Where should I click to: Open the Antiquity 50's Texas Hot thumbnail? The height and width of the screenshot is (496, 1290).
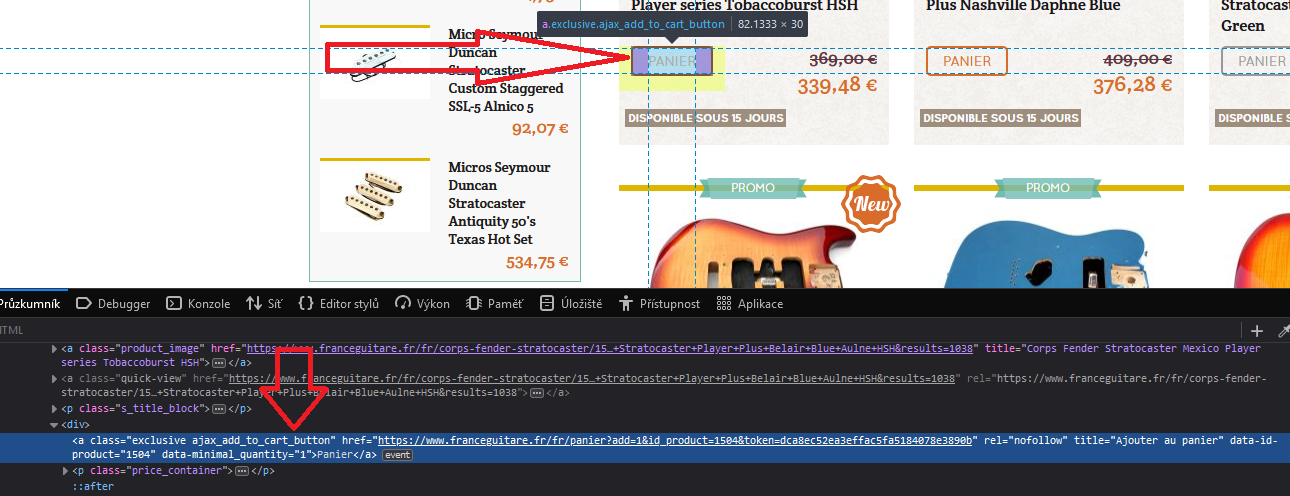[x=375, y=196]
